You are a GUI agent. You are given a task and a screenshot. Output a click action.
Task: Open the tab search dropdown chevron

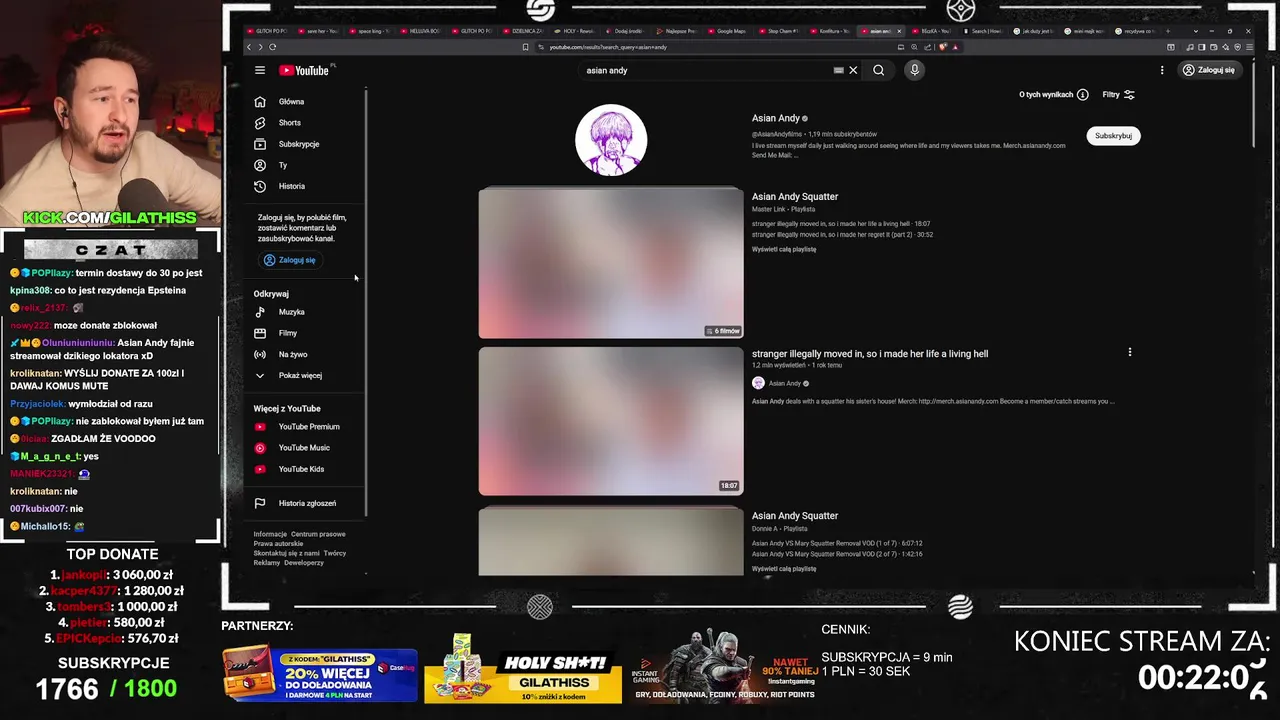point(1196,31)
